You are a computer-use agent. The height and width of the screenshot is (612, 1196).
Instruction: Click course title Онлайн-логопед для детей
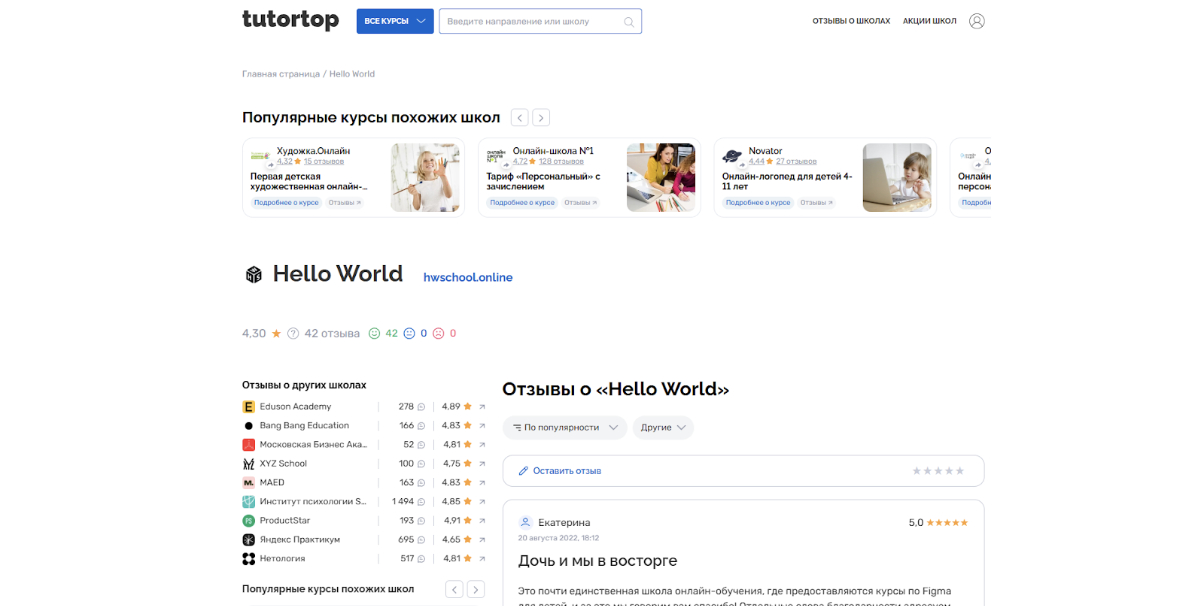coord(787,181)
